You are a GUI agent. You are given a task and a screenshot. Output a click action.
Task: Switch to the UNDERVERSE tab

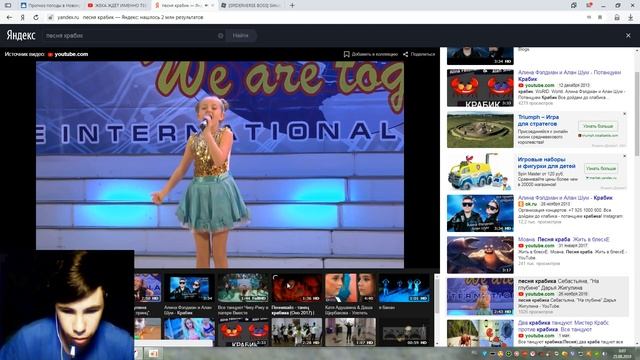pyautogui.click(x=251, y=6)
